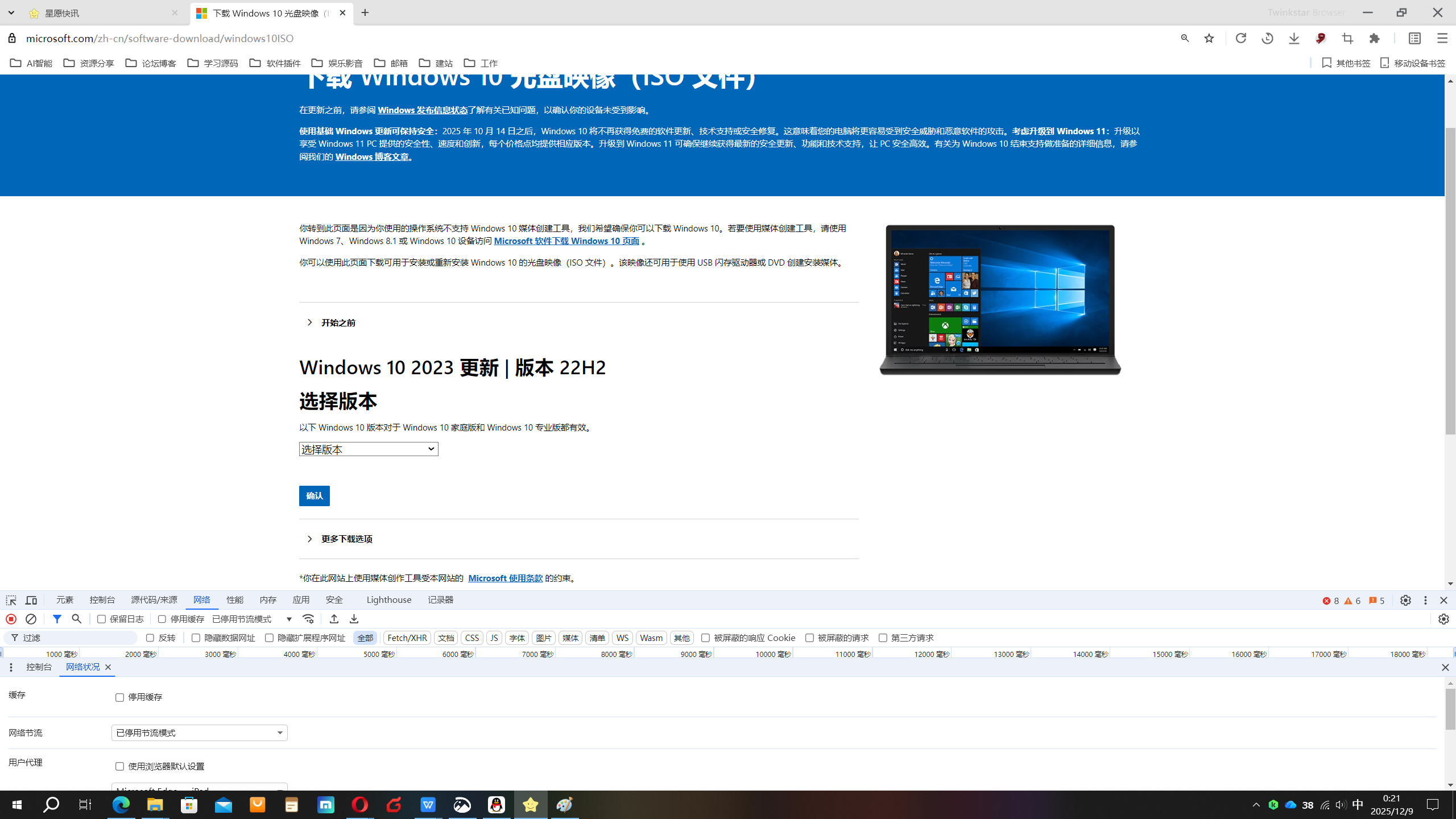Expand the 更多下载选项 section
Image resolution: width=1456 pixels, height=819 pixels.
pos(346,539)
